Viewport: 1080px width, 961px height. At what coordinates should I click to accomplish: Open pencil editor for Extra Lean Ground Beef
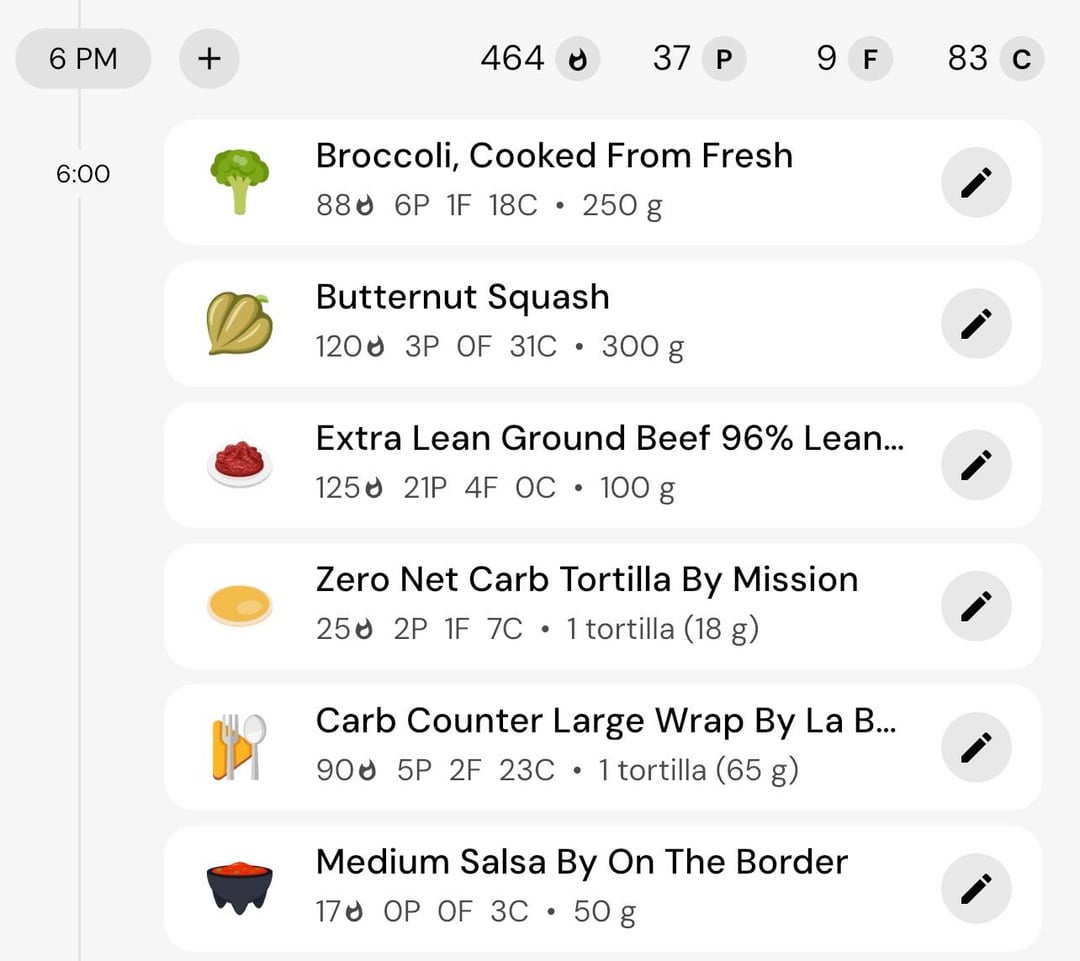tap(976, 465)
